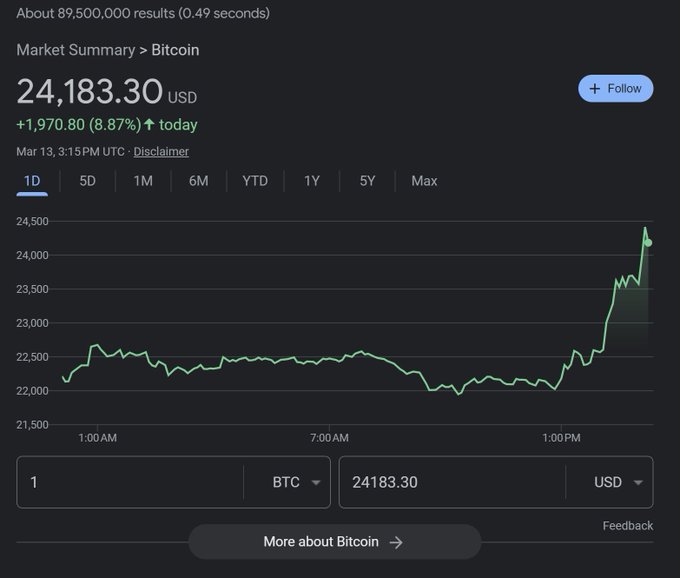The width and height of the screenshot is (680, 578).
Task: Open the USD currency dropdown
Action: click(618, 482)
